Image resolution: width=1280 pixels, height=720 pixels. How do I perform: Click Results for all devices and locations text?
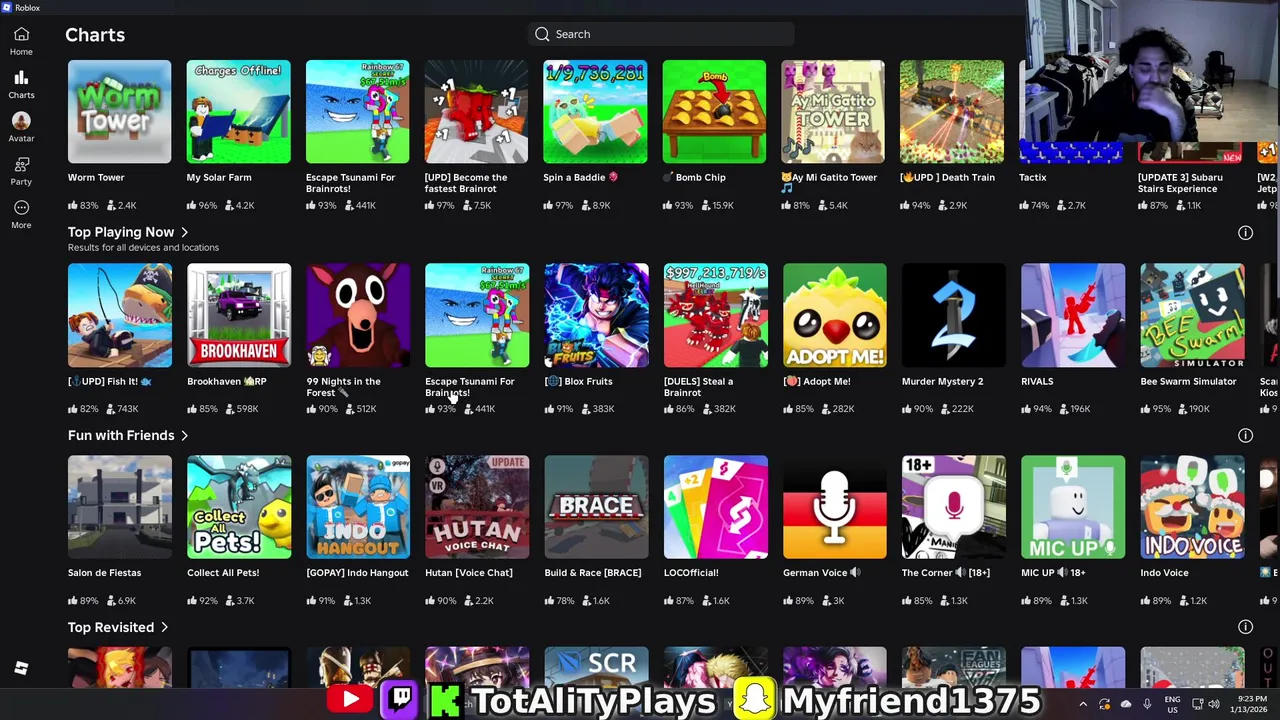(x=143, y=247)
